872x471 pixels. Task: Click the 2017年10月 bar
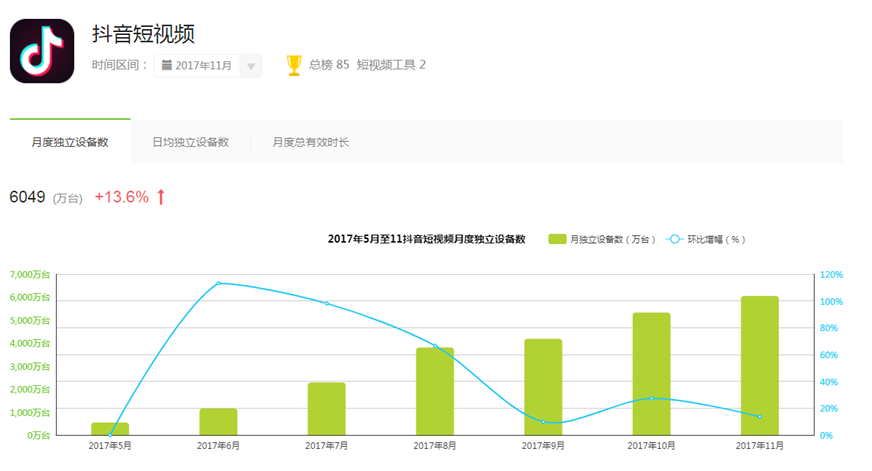coord(651,374)
